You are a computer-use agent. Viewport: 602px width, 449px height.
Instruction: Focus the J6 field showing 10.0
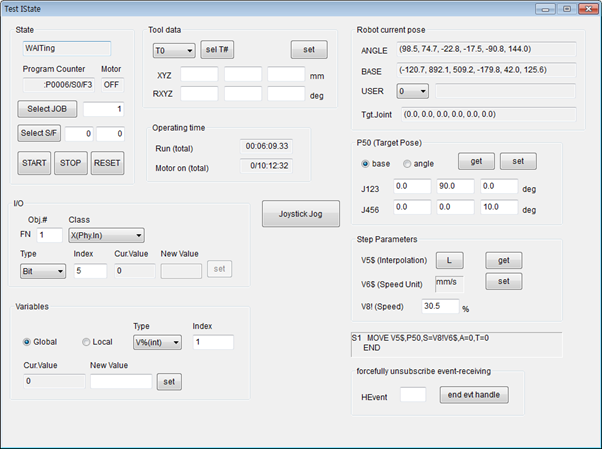click(499, 207)
